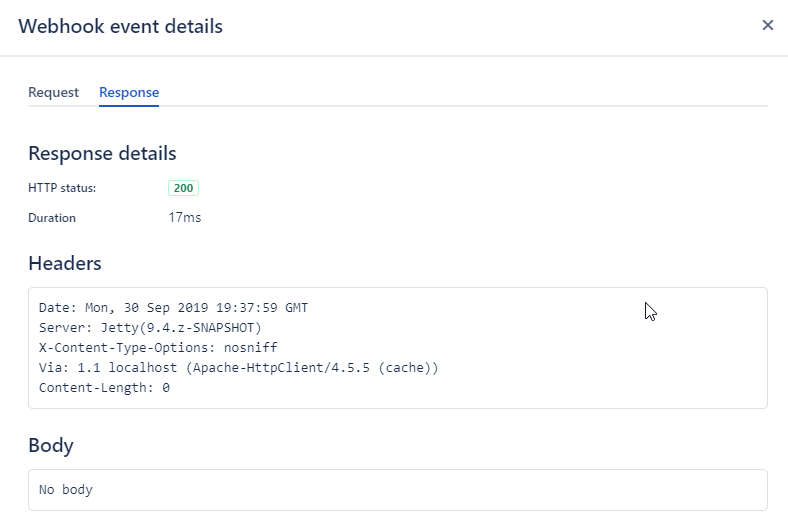Click the Server Jetty header line
The image size is (788, 524).
150,328
